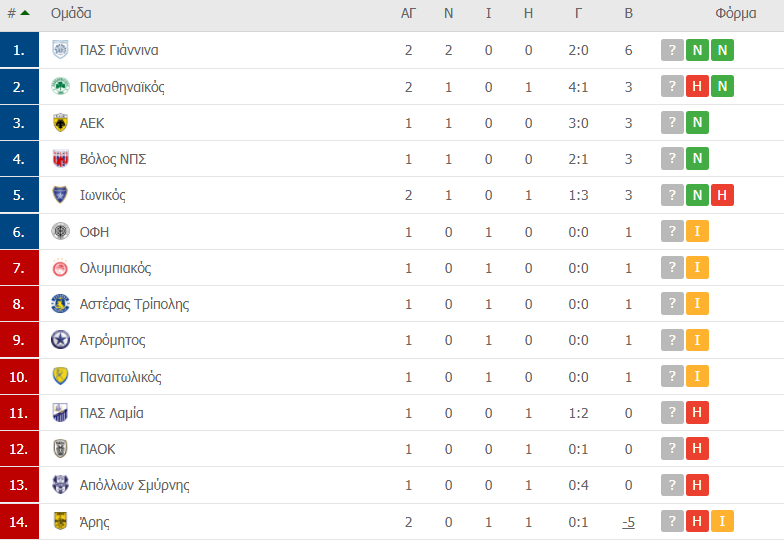The width and height of the screenshot is (784, 544).
Task: Click the Βόλος ΝΠΣ red crest
Action: point(60,158)
